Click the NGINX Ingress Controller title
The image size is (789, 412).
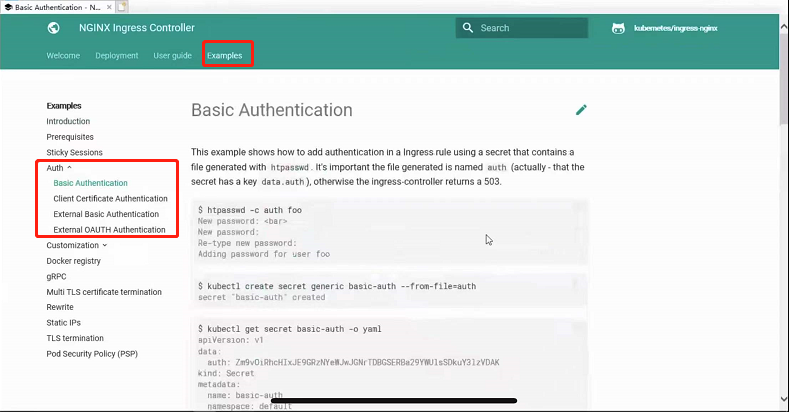pos(136,28)
